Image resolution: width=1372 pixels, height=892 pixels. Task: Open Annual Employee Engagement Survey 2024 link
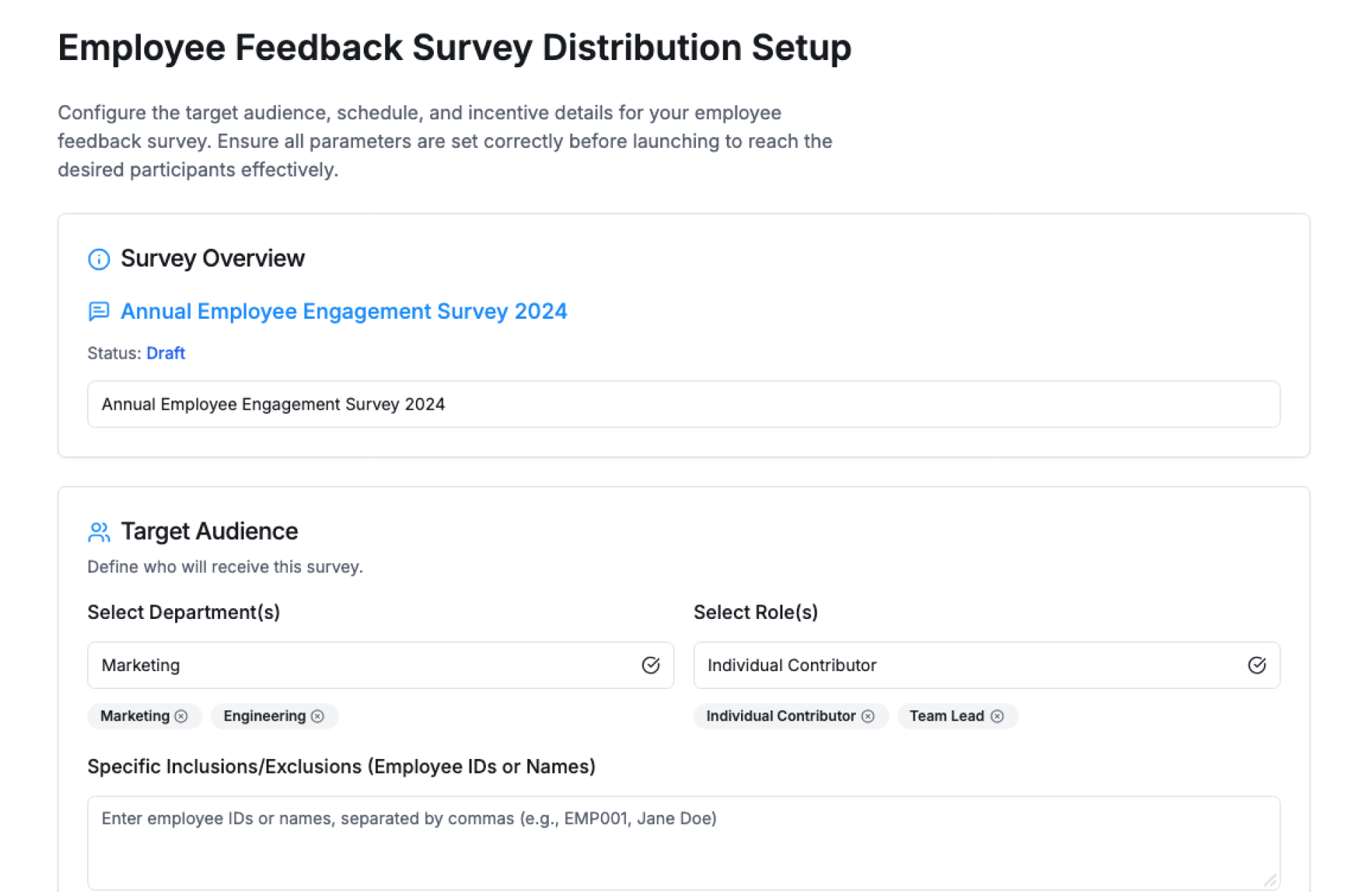(344, 312)
